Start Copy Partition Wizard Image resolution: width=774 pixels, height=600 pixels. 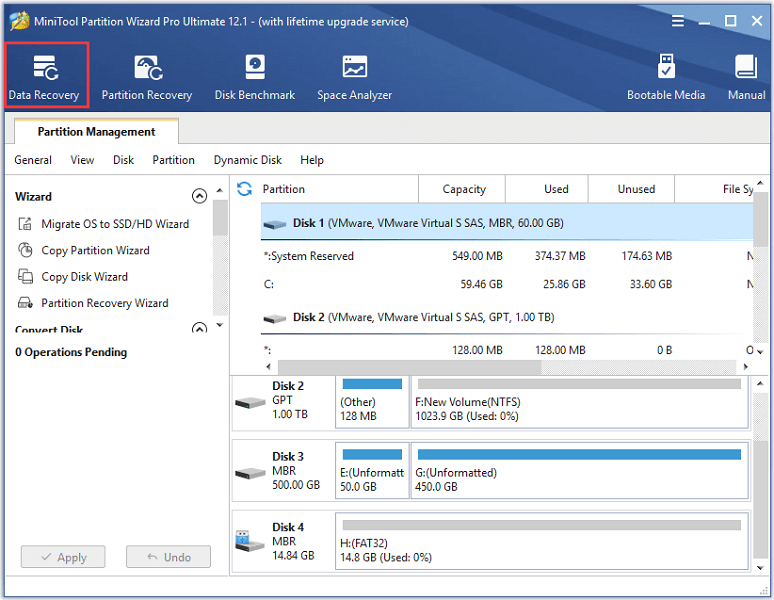(x=95, y=250)
